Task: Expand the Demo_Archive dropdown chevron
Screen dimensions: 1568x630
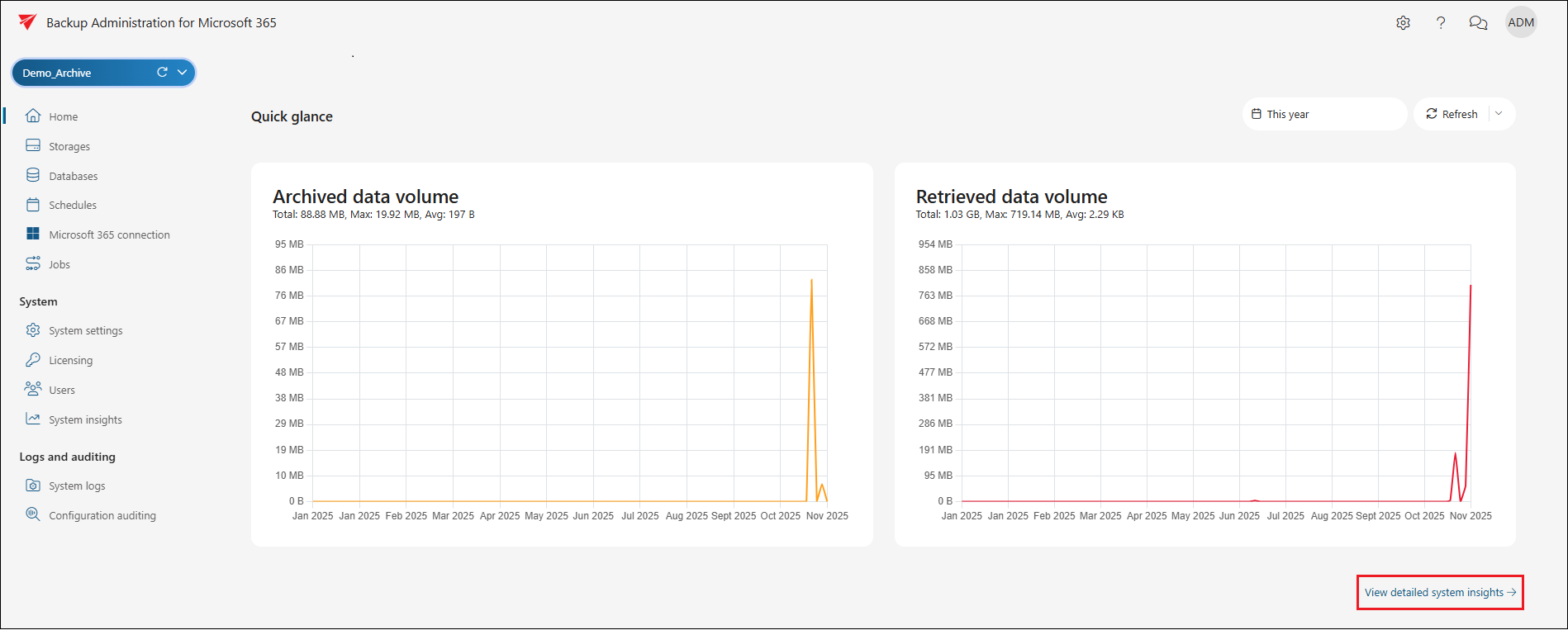Action: (182, 73)
